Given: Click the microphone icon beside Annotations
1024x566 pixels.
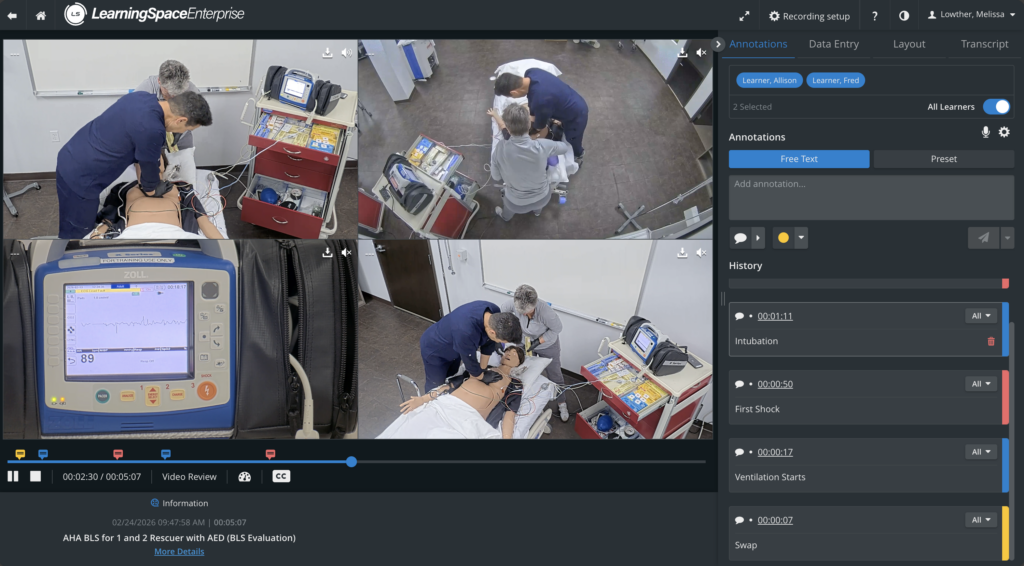Looking at the screenshot, I should (985, 132).
